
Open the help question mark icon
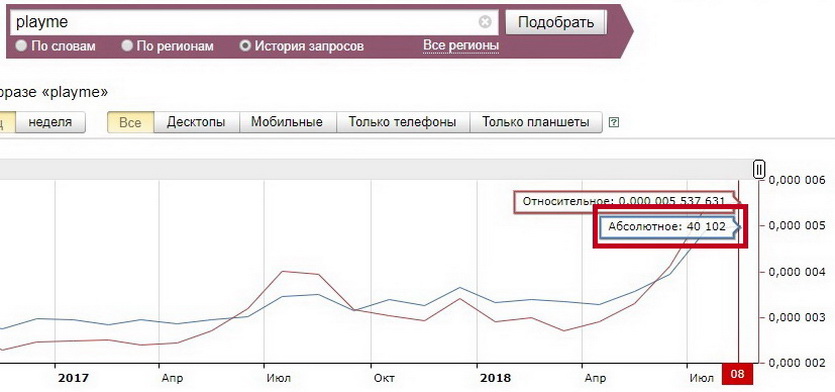[613, 122]
